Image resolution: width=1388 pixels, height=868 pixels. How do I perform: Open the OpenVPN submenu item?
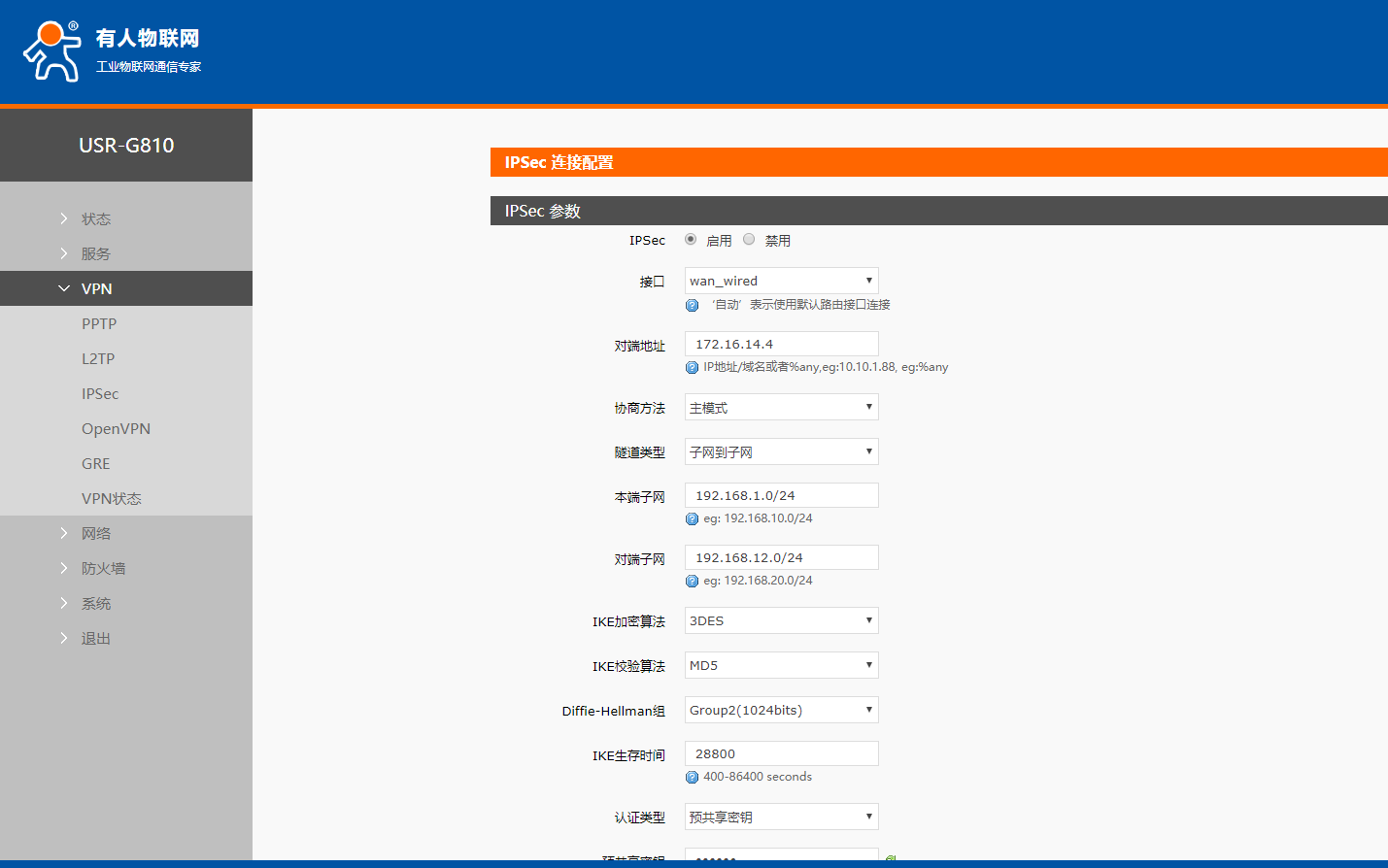coord(116,429)
